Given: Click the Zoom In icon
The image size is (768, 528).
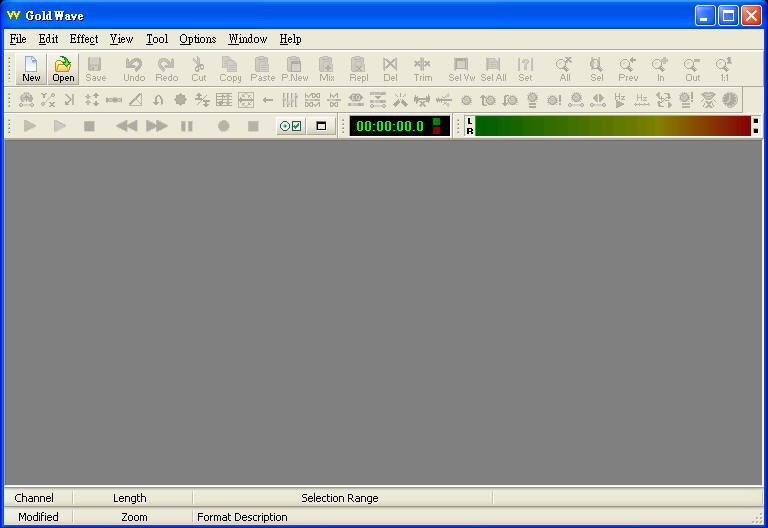Looking at the screenshot, I should click(x=660, y=69).
